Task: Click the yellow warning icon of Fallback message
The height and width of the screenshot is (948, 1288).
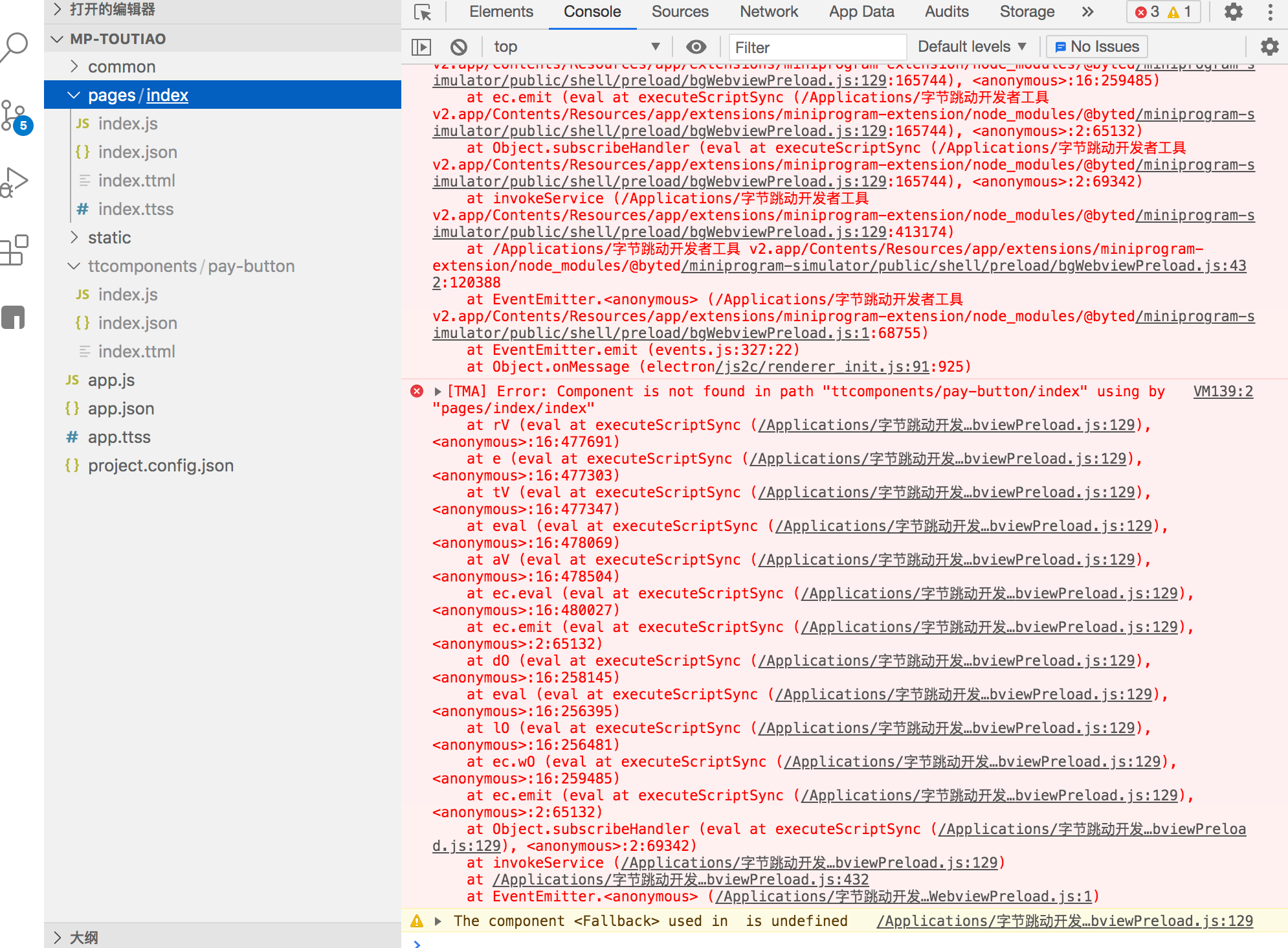Action: [417, 921]
